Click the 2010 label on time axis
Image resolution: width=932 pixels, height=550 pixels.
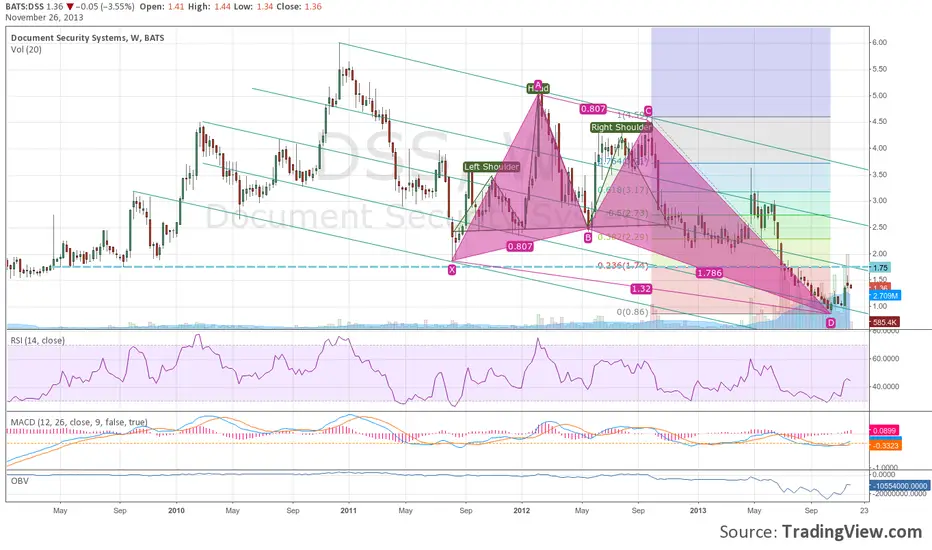(x=176, y=511)
